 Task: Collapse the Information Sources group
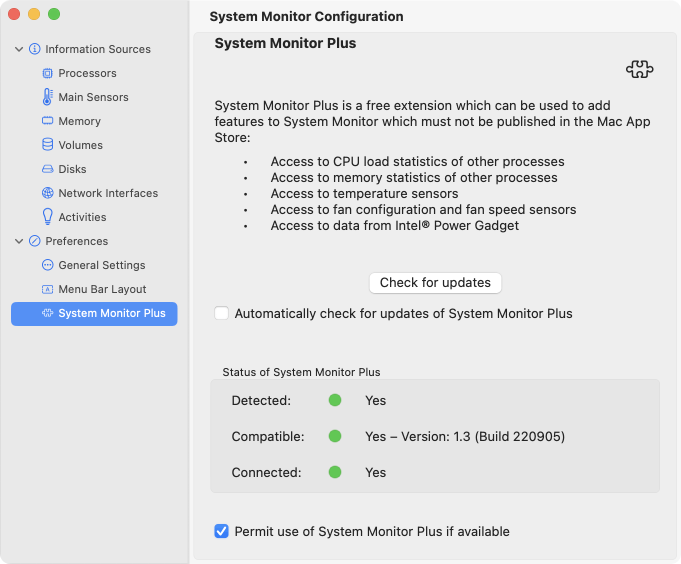click(x=19, y=49)
